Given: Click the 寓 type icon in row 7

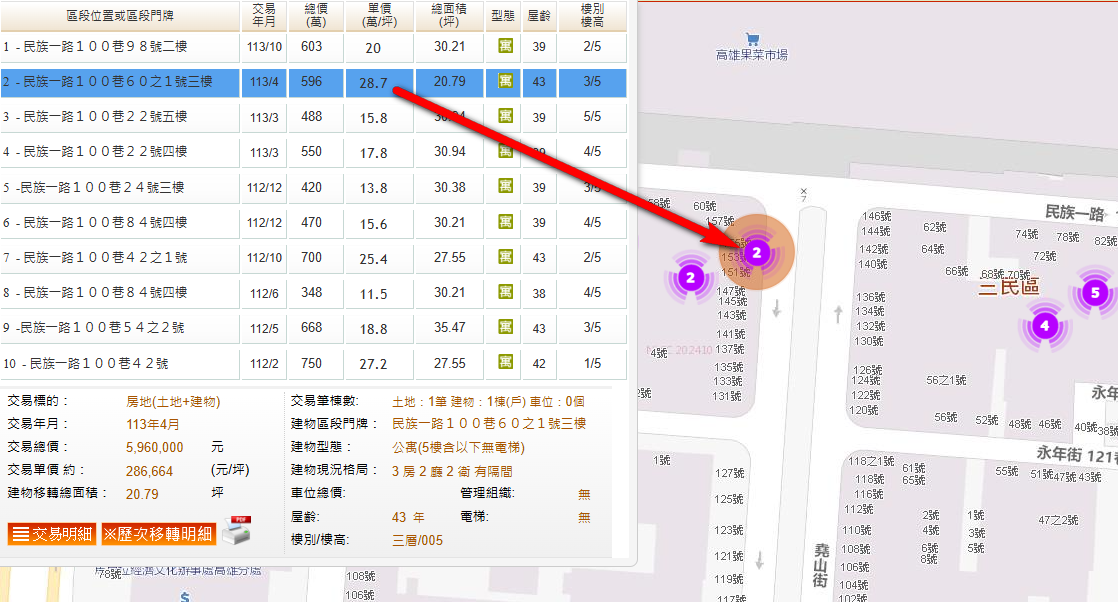Looking at the screenshot, I should tap(505, 258).
